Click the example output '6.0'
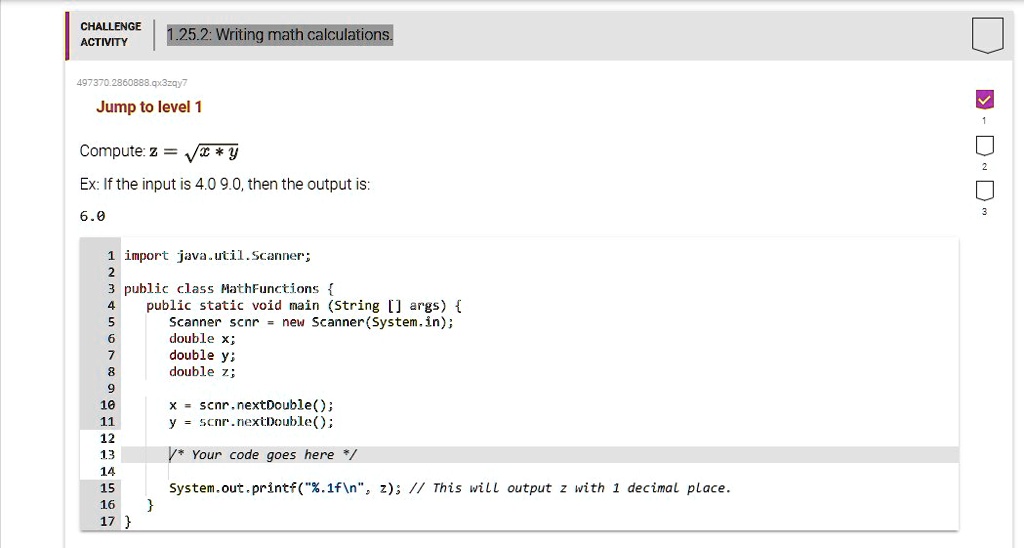The height and width of the screenshot is (548, 1024). (x=92, y=216)
